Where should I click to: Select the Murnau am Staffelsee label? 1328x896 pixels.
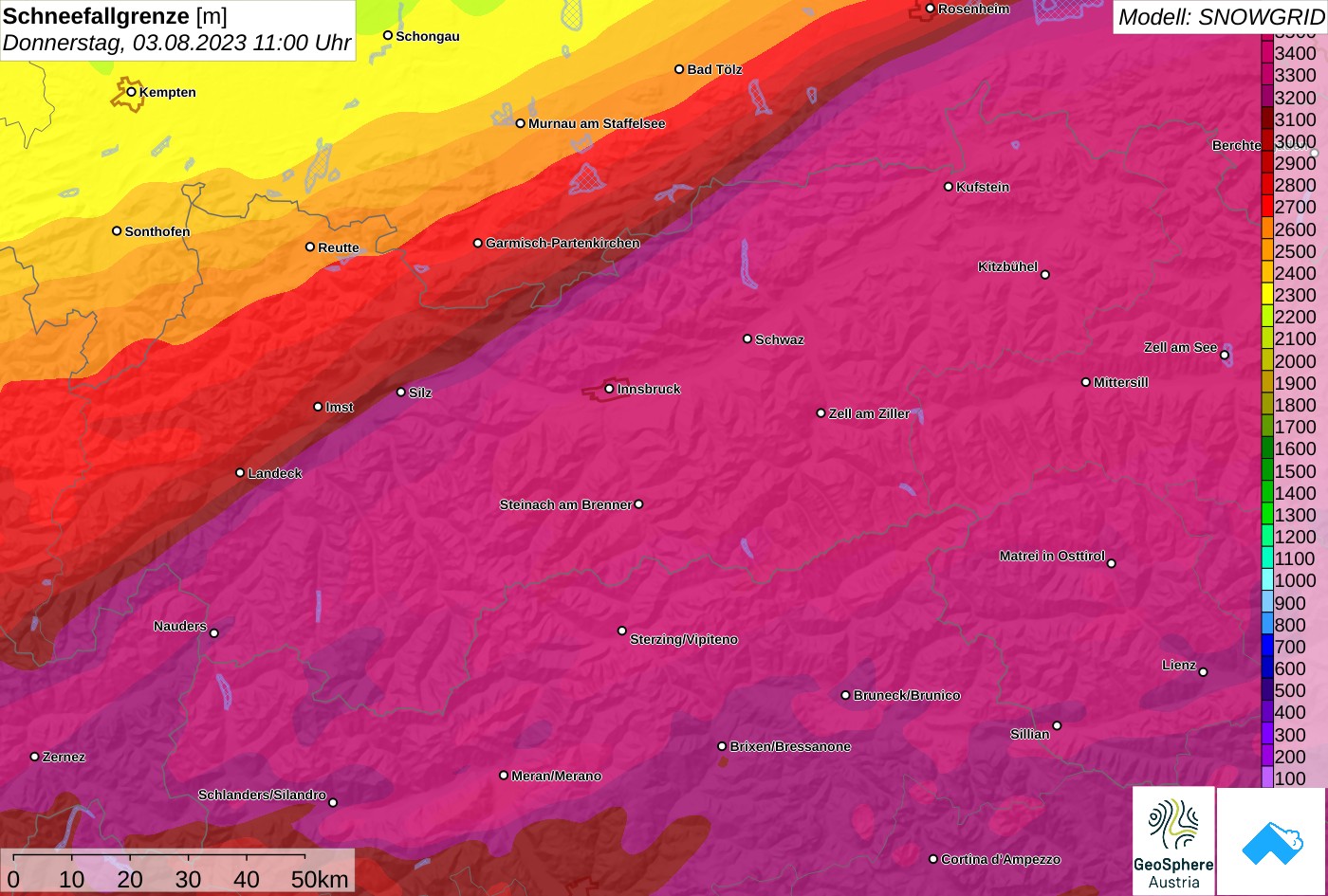(x=597, y=124)
